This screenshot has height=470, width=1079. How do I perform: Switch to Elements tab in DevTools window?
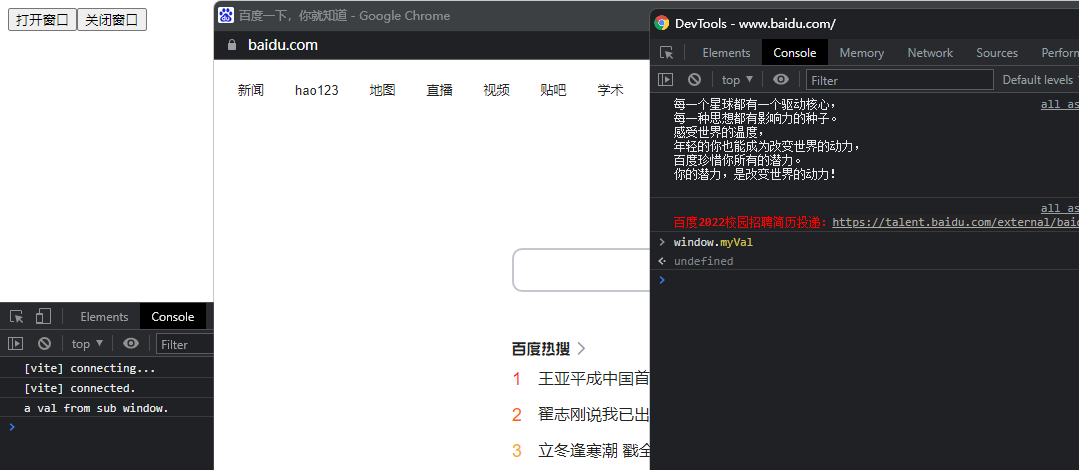(726, 53)
